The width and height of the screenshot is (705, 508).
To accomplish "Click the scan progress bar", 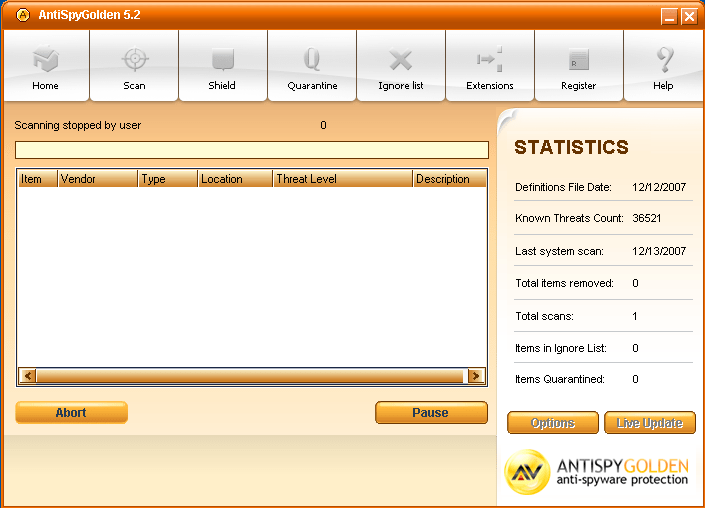I will [251, 150].
